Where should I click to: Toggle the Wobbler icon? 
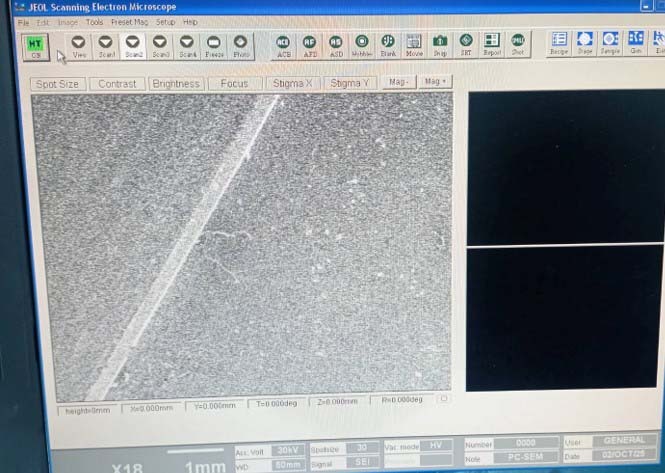click(362, 46)
